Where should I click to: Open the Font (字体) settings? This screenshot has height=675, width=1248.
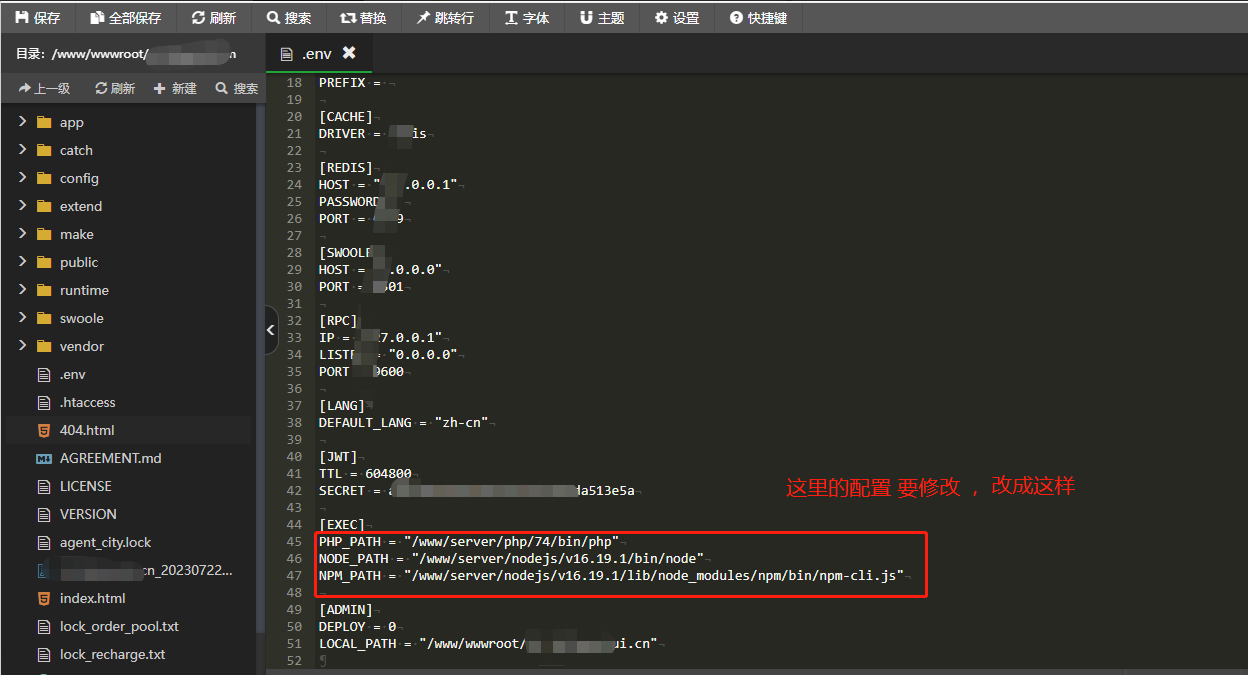point(527,18)
